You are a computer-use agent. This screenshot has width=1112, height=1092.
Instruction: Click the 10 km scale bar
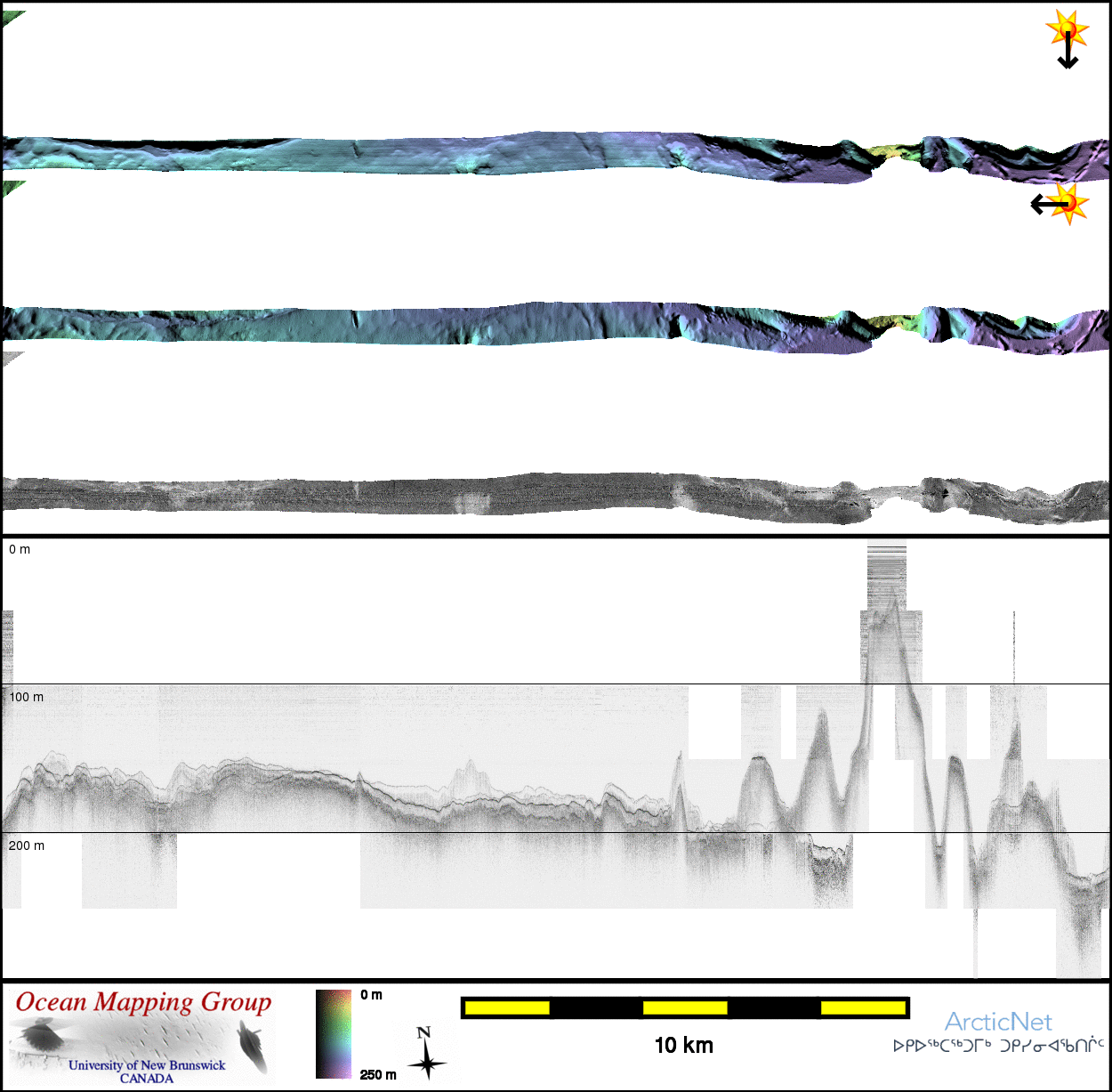[x=684, y=1007]
